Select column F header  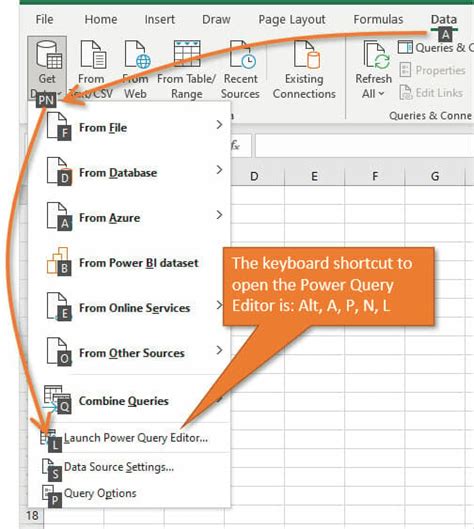coord(375,176)
